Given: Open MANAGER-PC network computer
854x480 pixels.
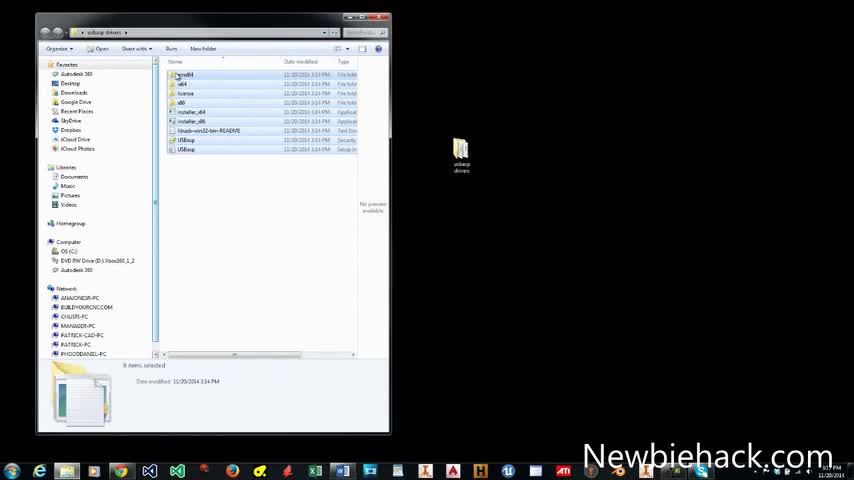Looking at the screenshot, I should point(77,326).
